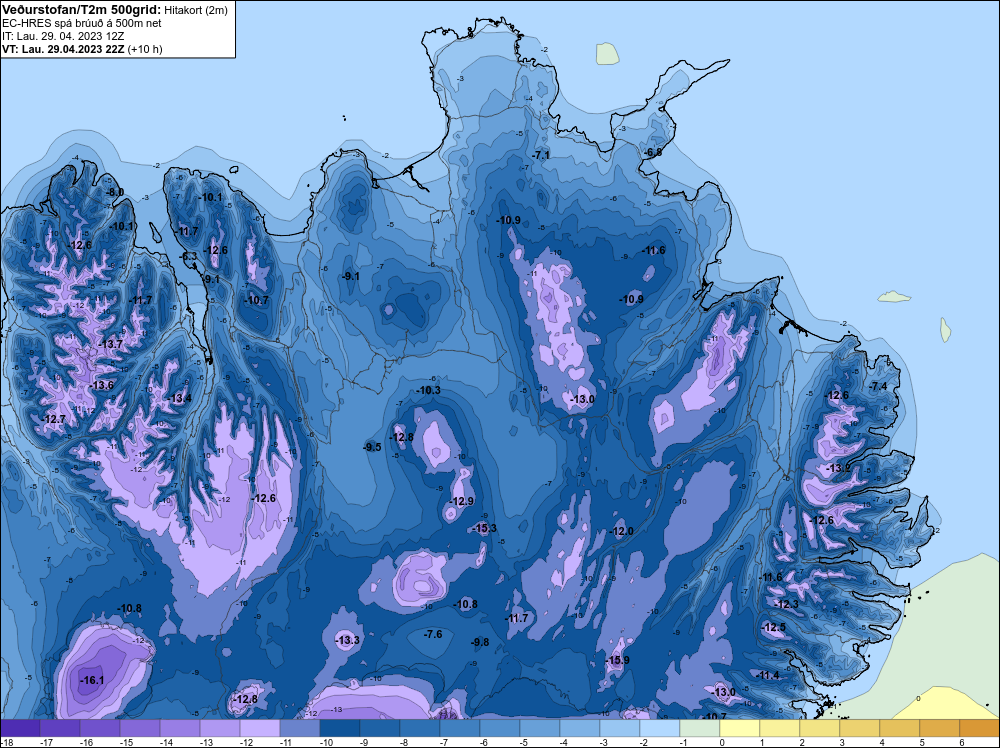Click the -13.4 temperature reading
The image size is (1000, 748).
click(x=179, y=399)
